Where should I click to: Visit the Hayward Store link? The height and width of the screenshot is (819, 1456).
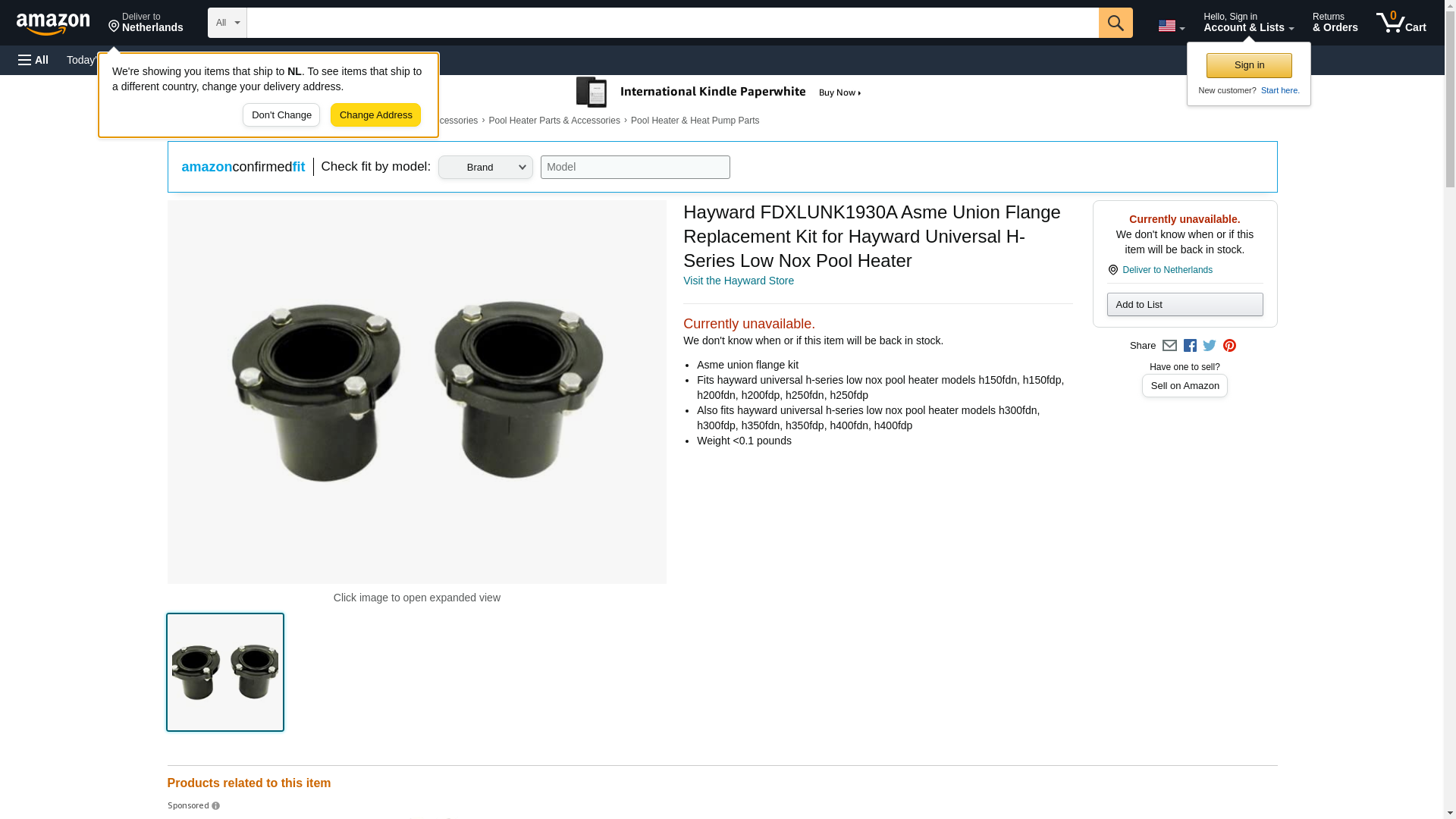[738, 281]
